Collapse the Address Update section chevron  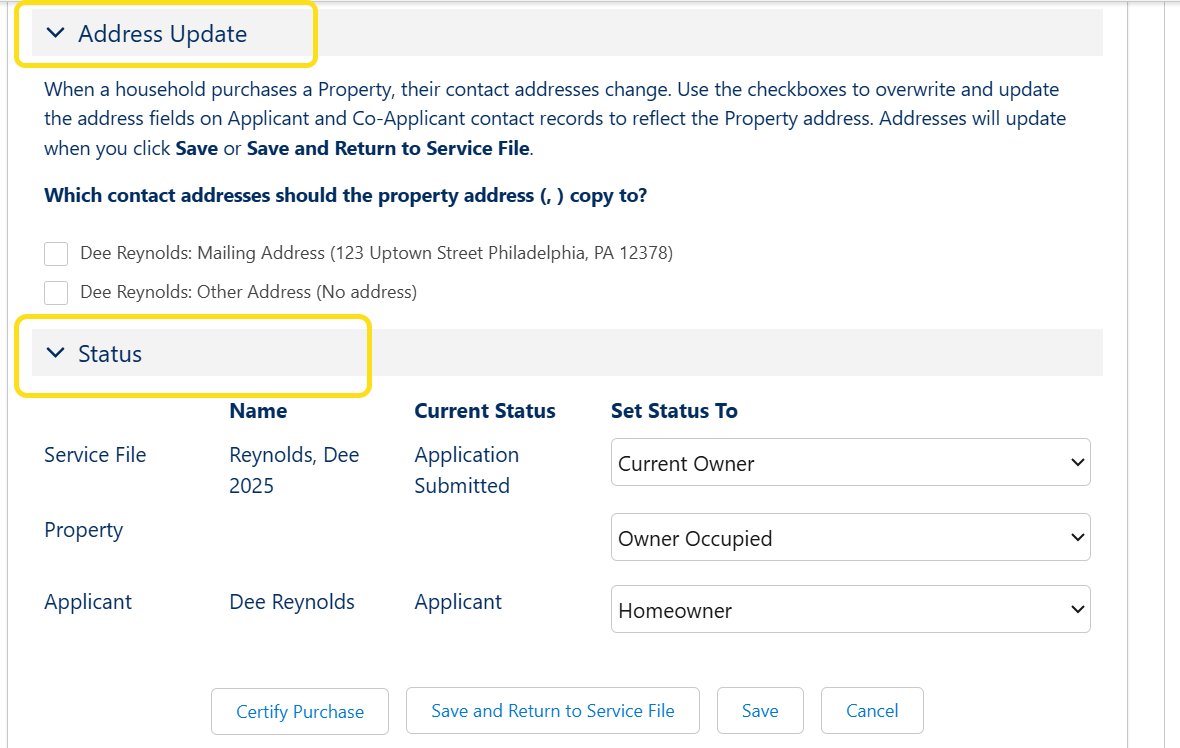(56, 34)
